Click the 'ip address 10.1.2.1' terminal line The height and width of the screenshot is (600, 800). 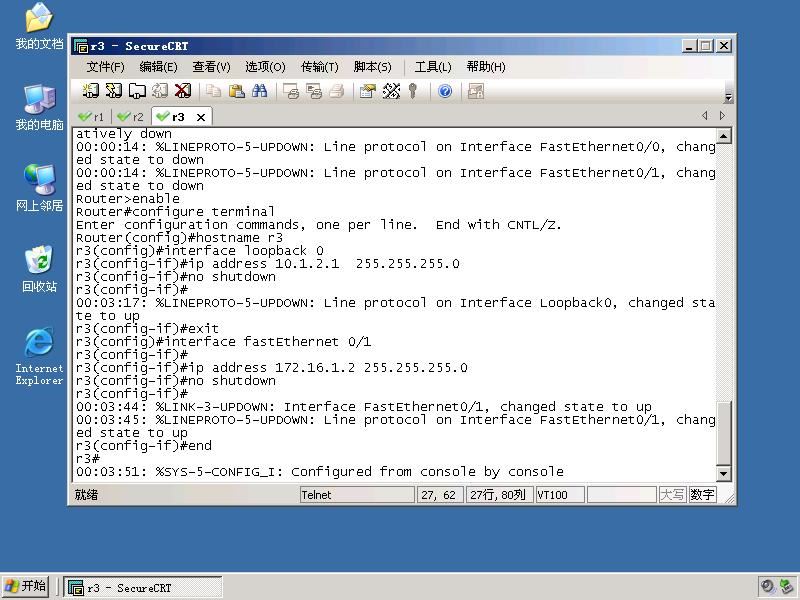pyautogui.click(x=268, y=264)
